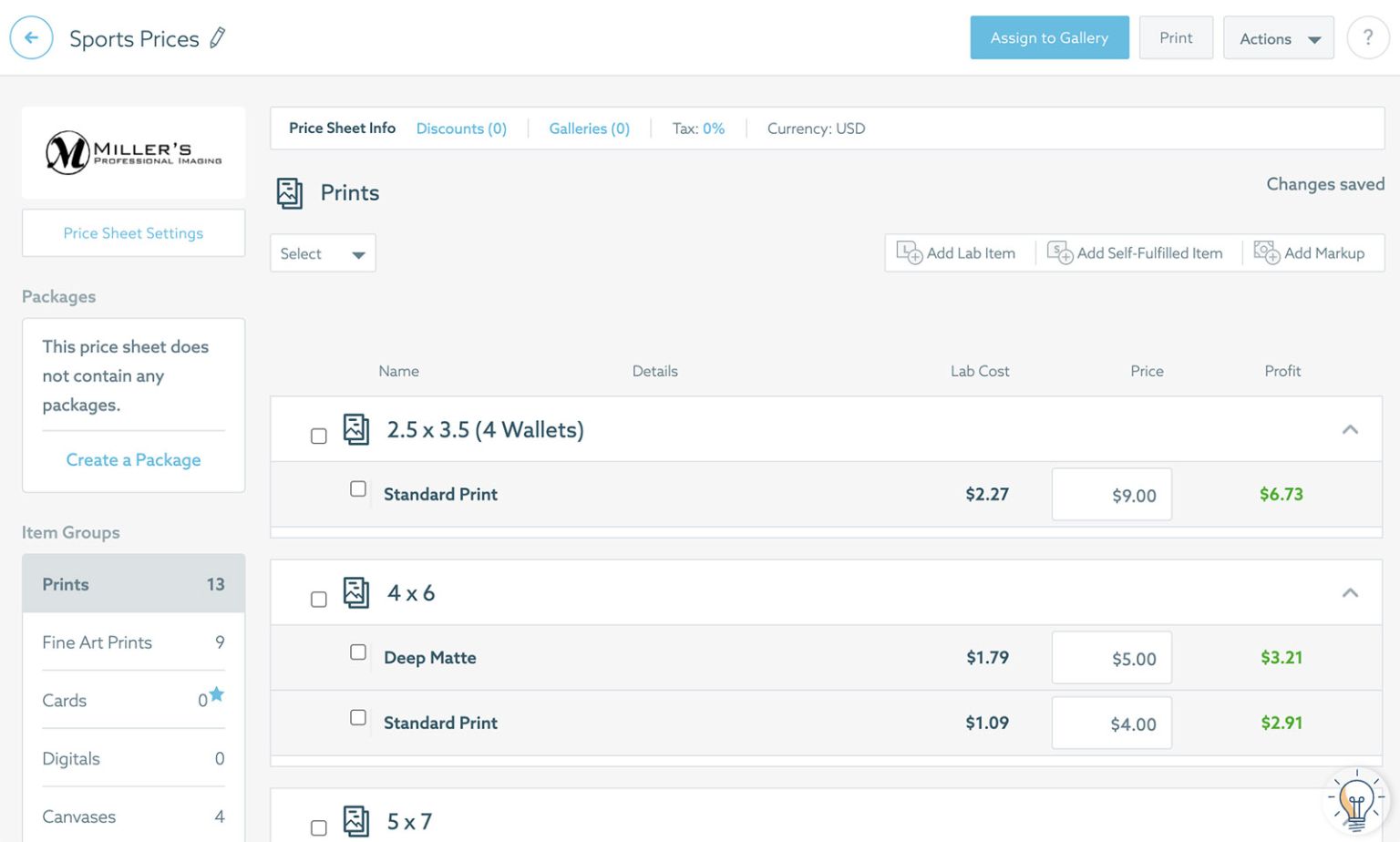The image size is (1400, 842).
Task: Open the help question mark icon
Action: tap(1368, 37)
